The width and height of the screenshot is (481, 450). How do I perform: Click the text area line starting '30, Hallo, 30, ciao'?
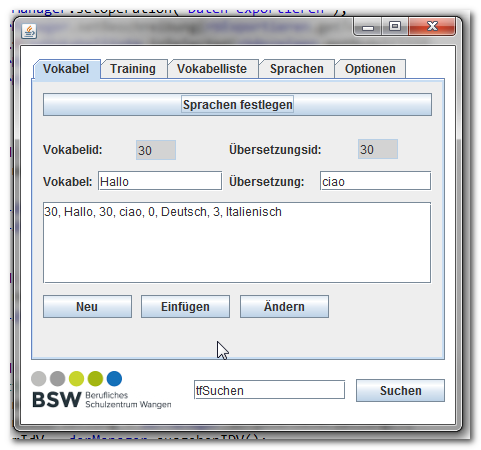point(163,212)
